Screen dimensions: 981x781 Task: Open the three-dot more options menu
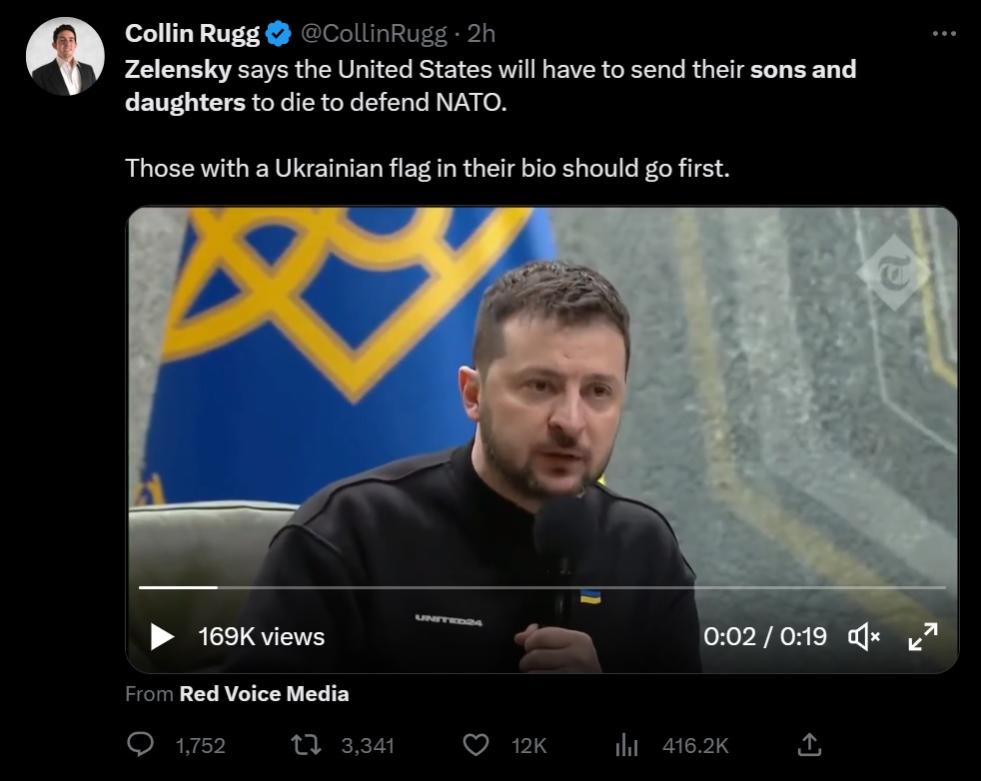click(944, 33)
